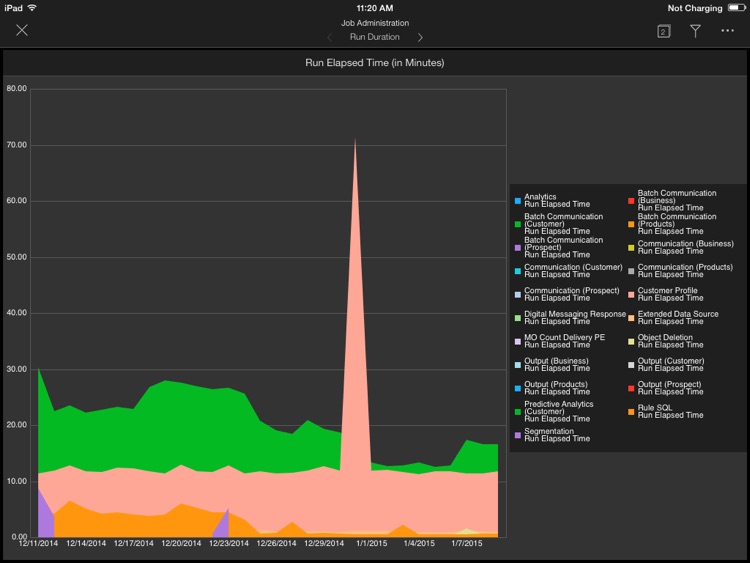
Task: Tap the Job Administration title
Action: (x=375, y=23)
